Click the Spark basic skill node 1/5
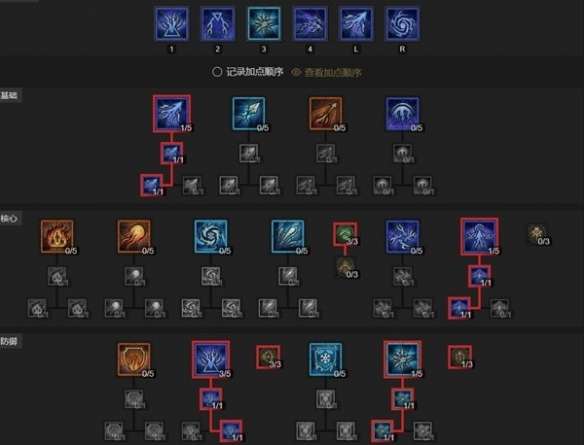 point(172,113)
